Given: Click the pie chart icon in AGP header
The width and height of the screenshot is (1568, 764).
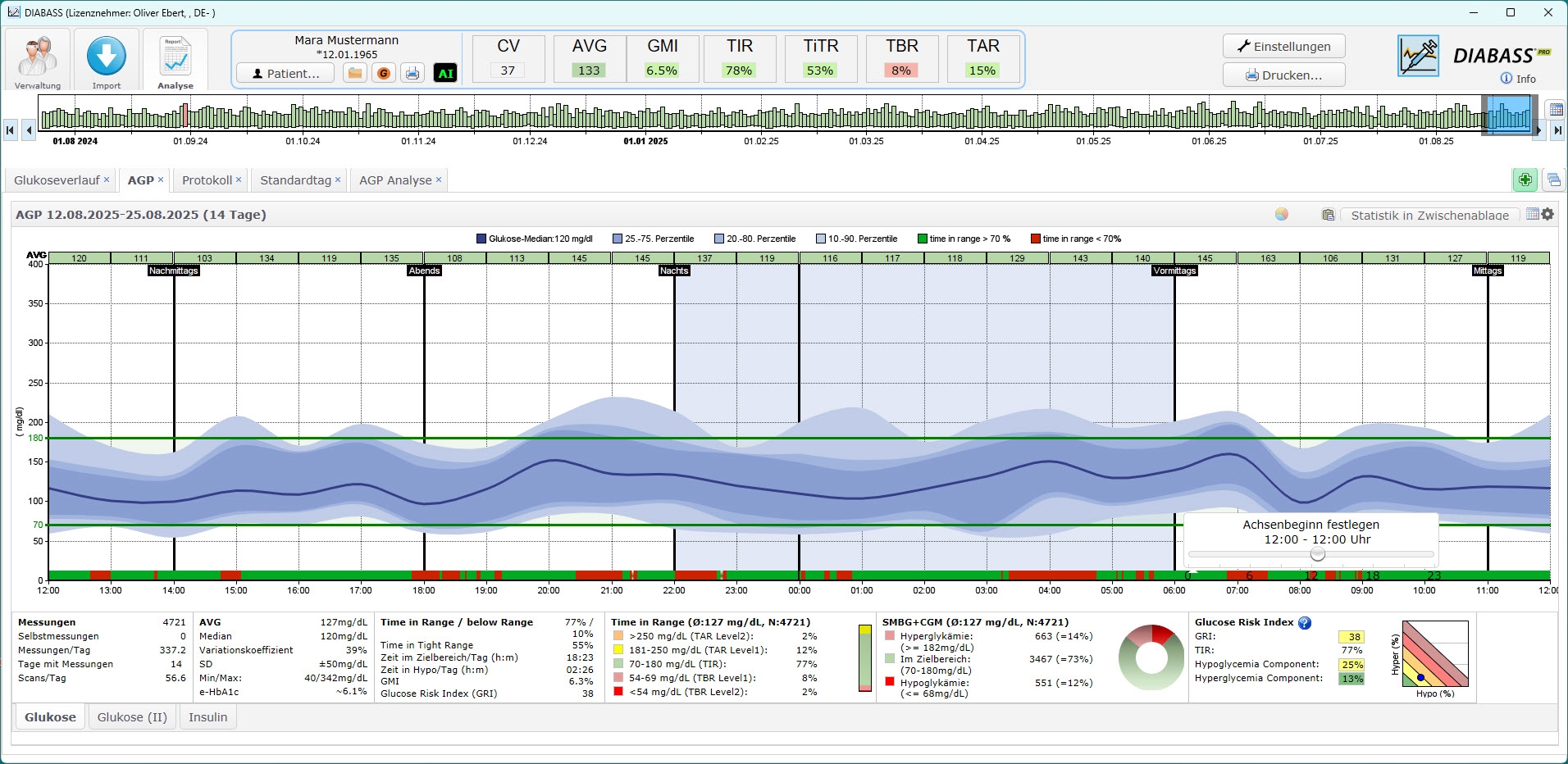Looking at the screenshot, I should pyautogui.click(x=1282, y=214).
